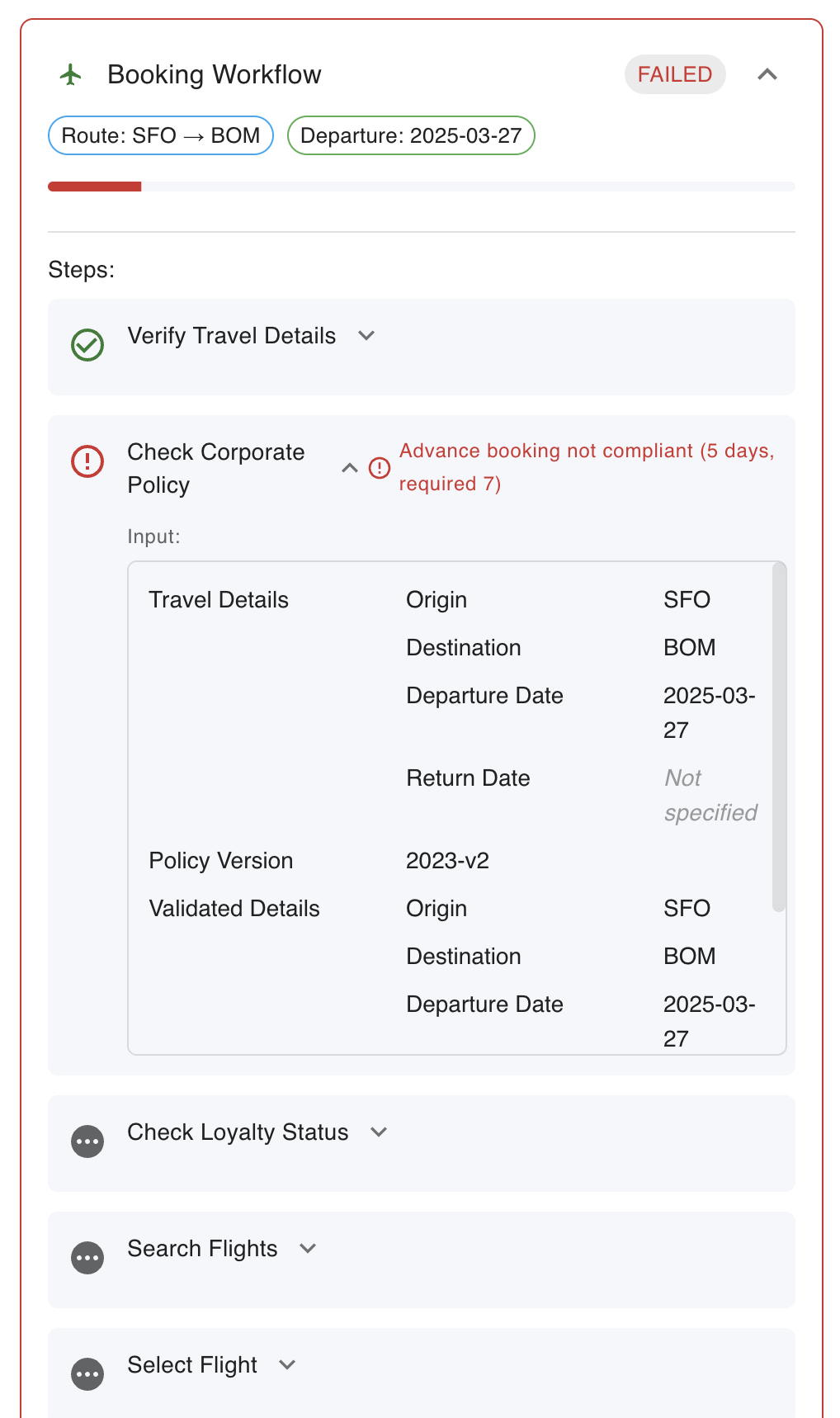Click the pending dots icon for Select Flight
840x1418 pixels.
[x=87, y=1374]
